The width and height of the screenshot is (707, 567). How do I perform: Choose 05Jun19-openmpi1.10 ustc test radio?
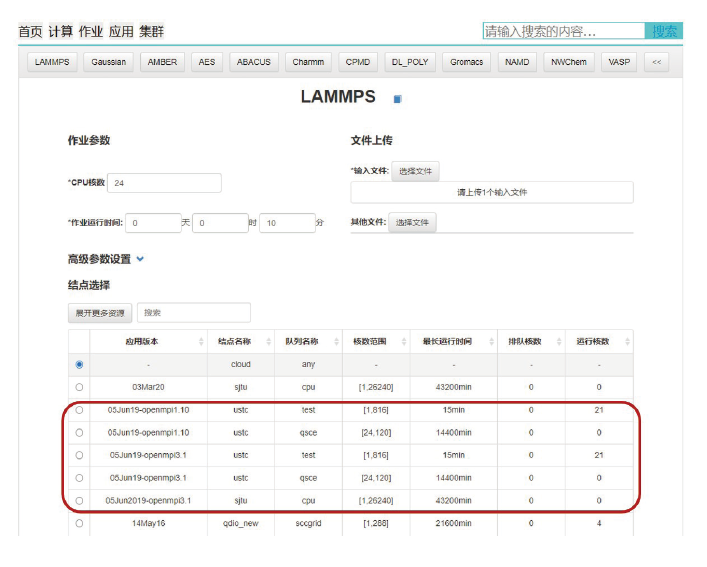tap(79, 410)
